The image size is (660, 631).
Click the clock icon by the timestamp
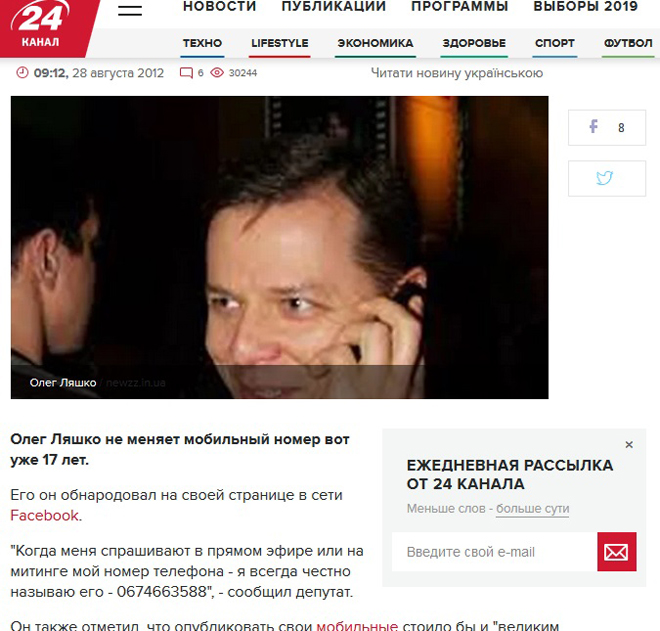coord(22,73)
